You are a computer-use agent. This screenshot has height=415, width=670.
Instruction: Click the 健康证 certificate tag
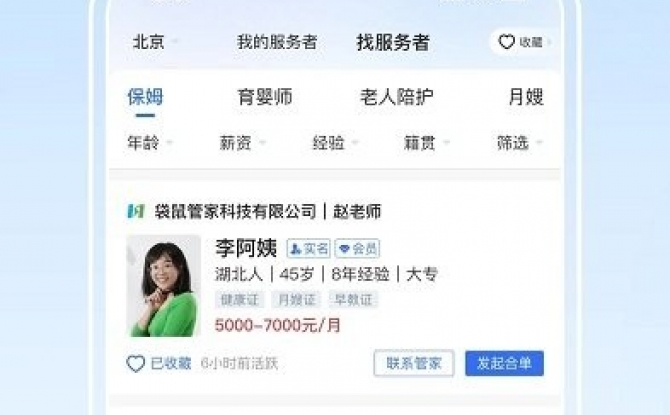[240, 300]
